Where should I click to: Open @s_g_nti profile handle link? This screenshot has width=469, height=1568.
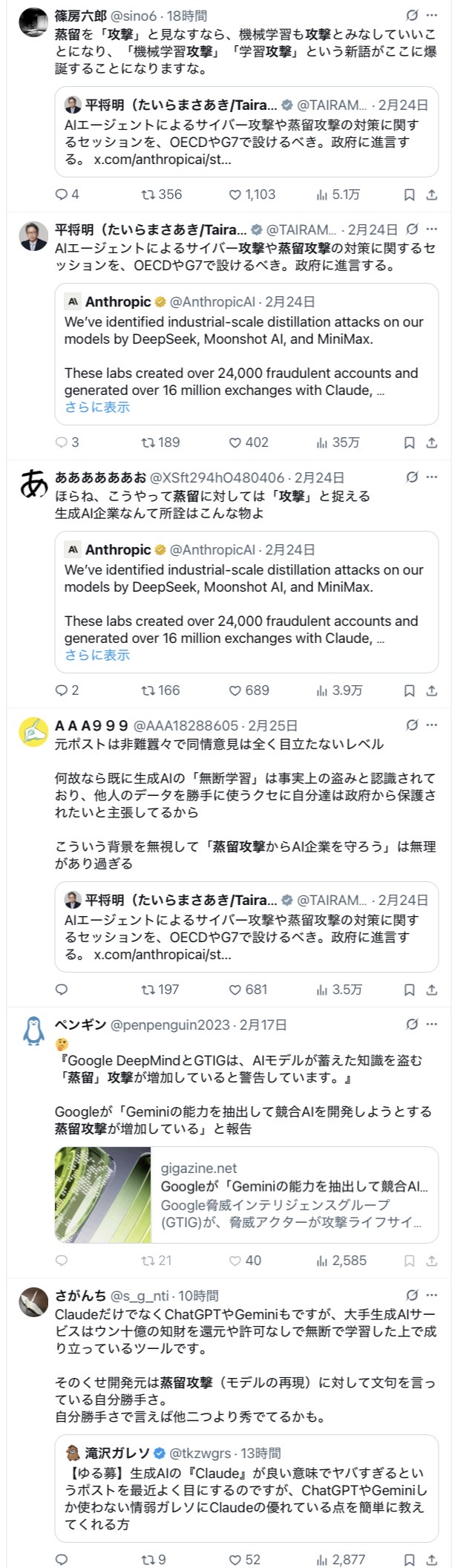pos(140,1296)
